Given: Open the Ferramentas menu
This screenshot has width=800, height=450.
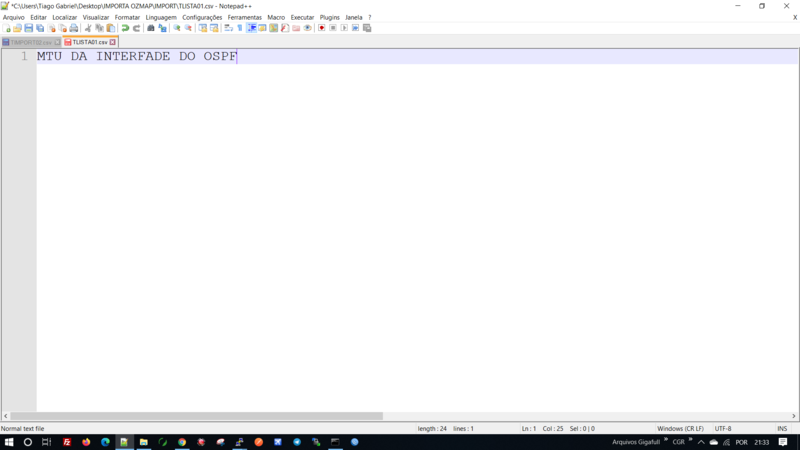Looking at the screenshot, I should coord(244,17).
